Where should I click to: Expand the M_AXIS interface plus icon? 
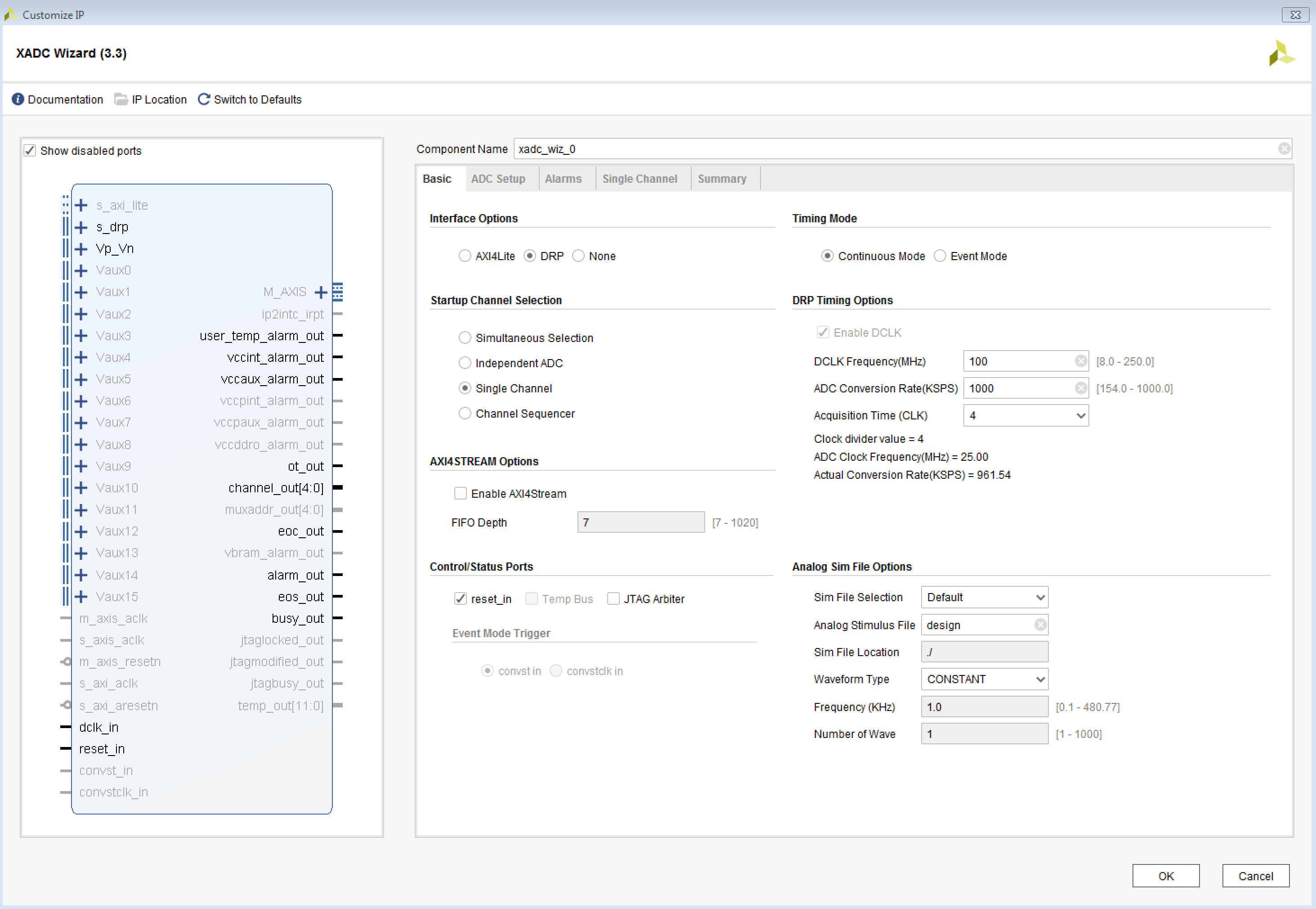[321, 292]
